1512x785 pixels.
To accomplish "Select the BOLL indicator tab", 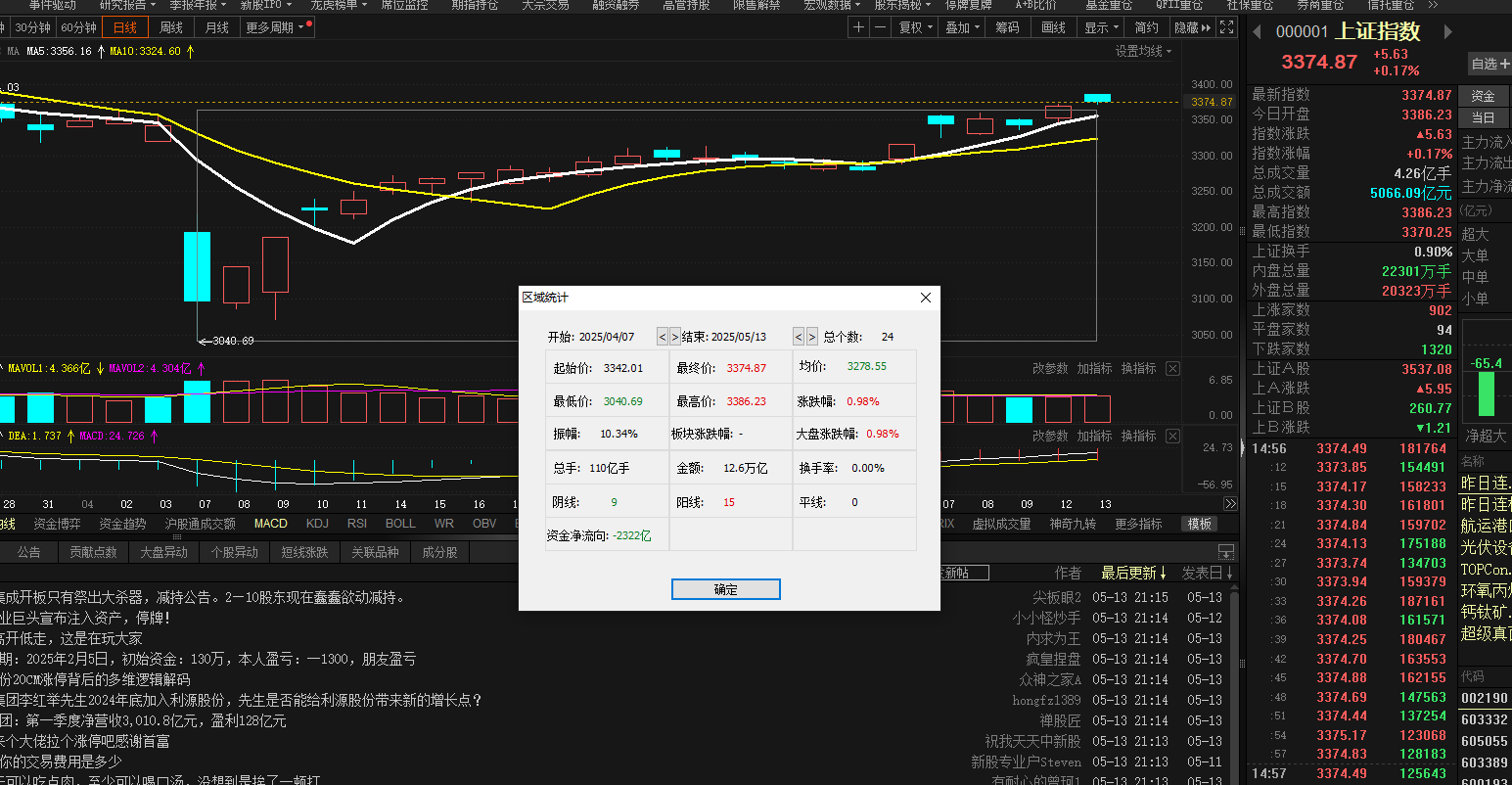I will tap(400, 524).
